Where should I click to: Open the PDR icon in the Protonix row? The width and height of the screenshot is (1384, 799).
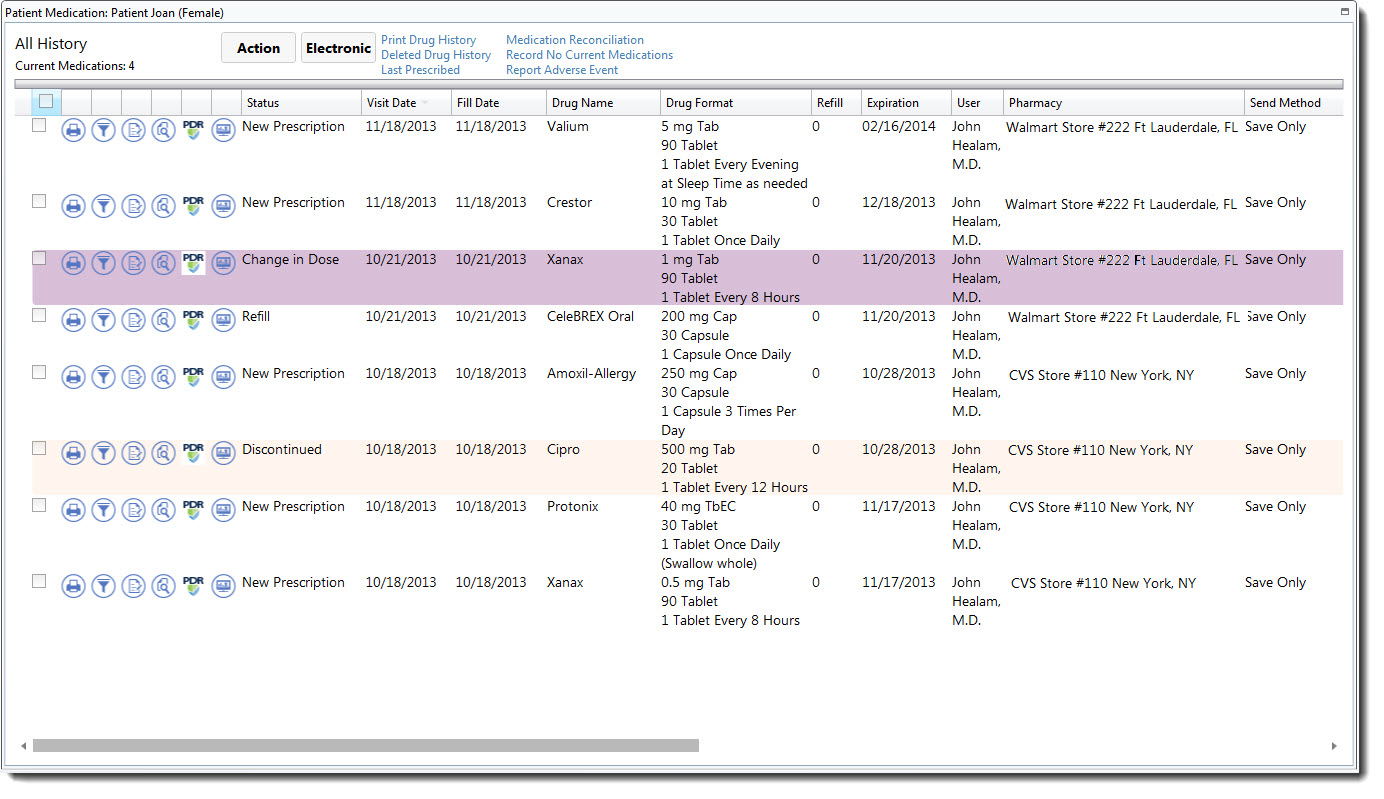point(193,510)
